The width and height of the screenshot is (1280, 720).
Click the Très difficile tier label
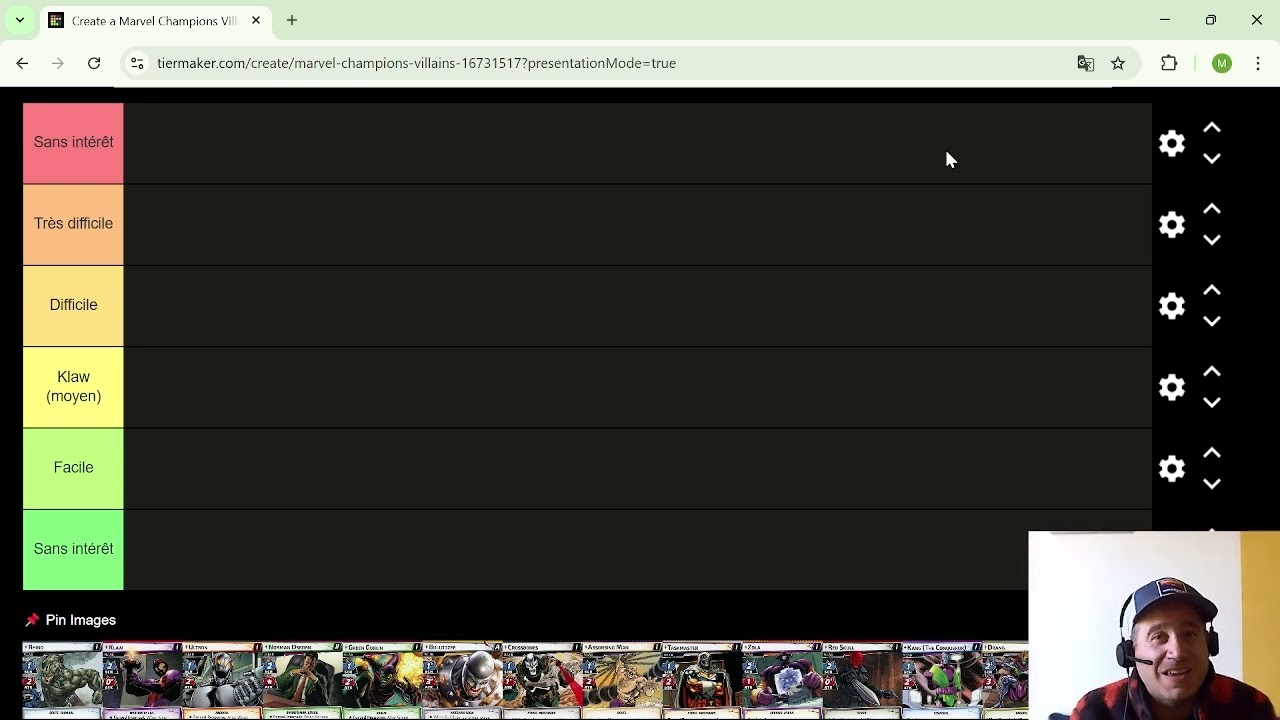pos(73,224)
